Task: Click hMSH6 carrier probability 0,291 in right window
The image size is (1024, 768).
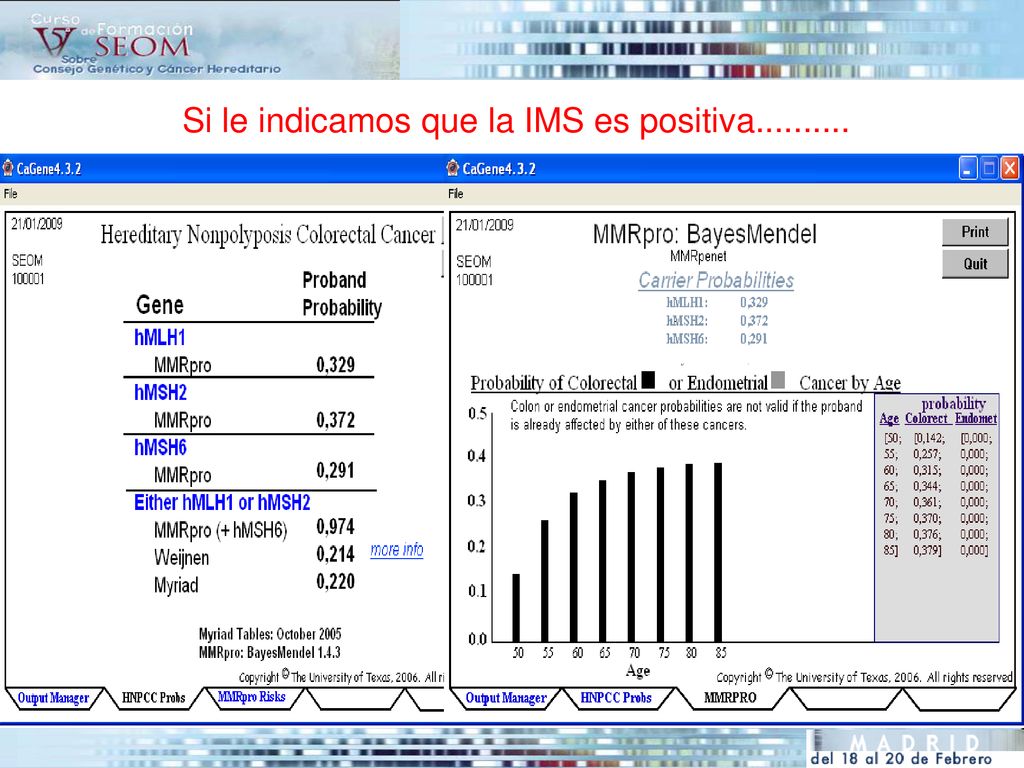Action: 754,339
